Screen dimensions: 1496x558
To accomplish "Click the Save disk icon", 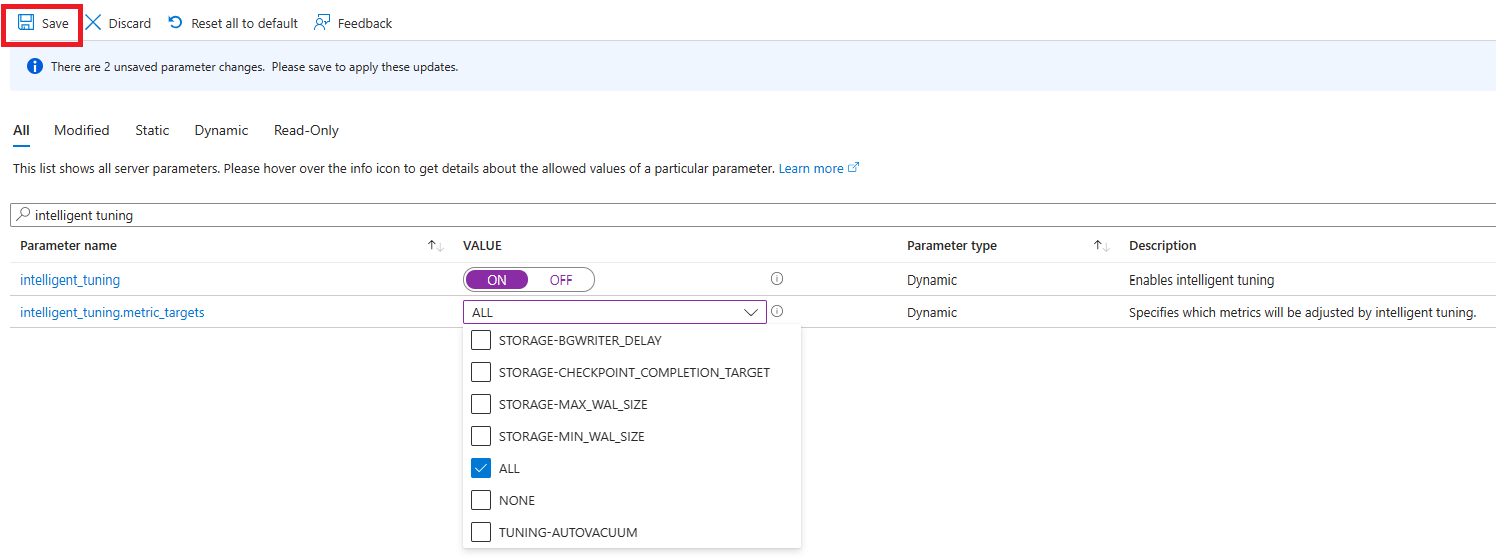I will (x=26, y=23).
